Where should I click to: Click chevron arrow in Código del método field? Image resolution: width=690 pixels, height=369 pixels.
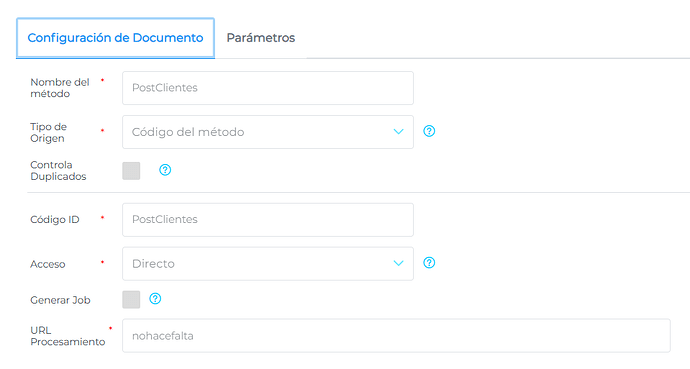point(398,132)
